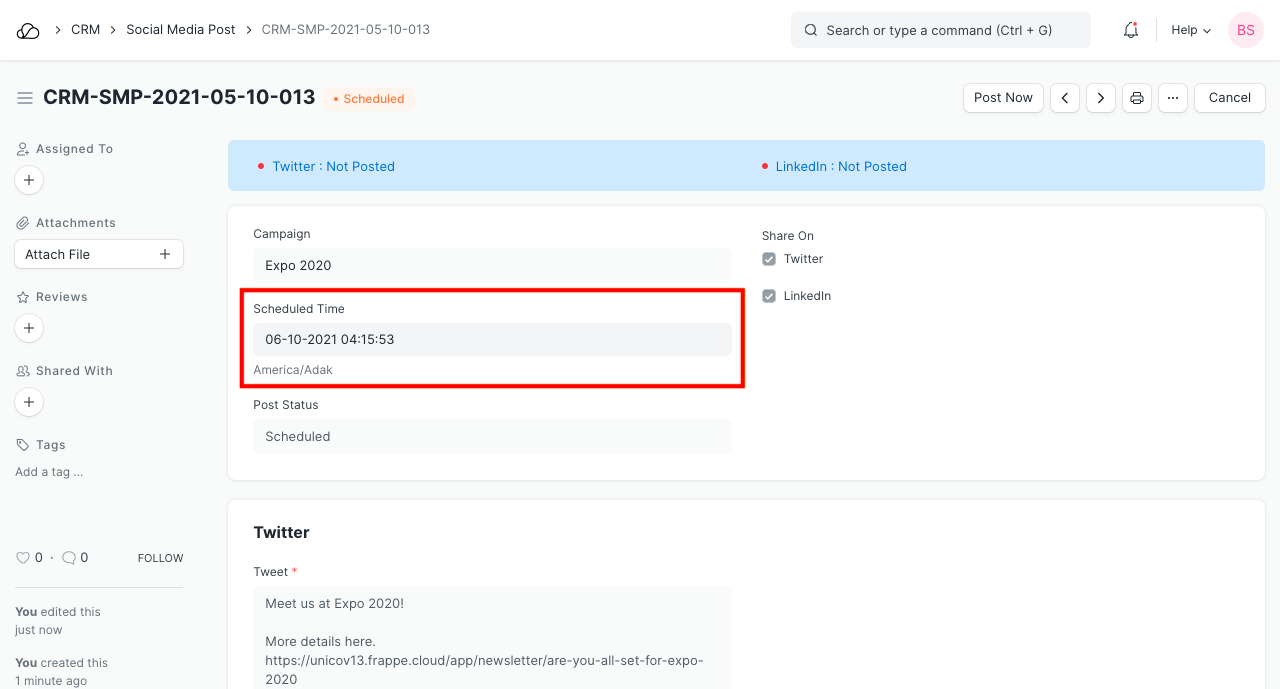Screen dimensions: 1280x689
Task: Go to previous document arrow
Action: tap(1065, 98)
